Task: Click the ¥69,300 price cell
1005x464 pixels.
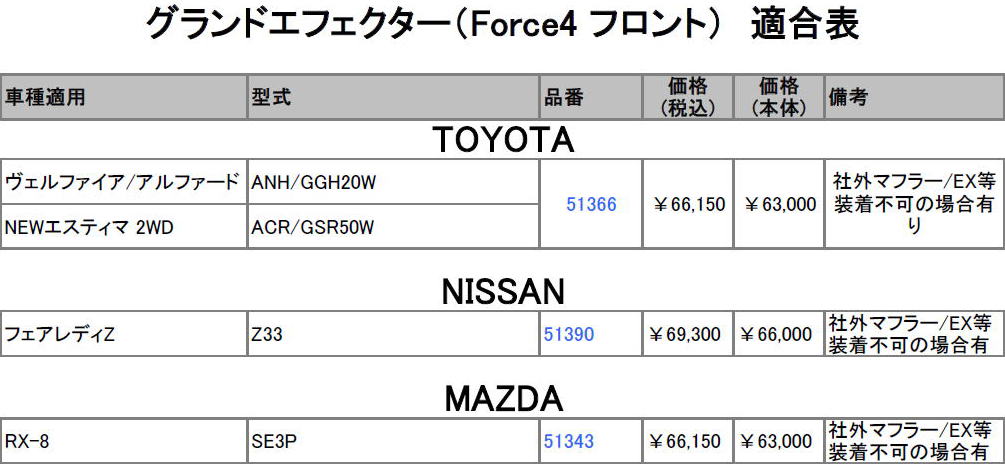Action: click(x=688, y=334)
